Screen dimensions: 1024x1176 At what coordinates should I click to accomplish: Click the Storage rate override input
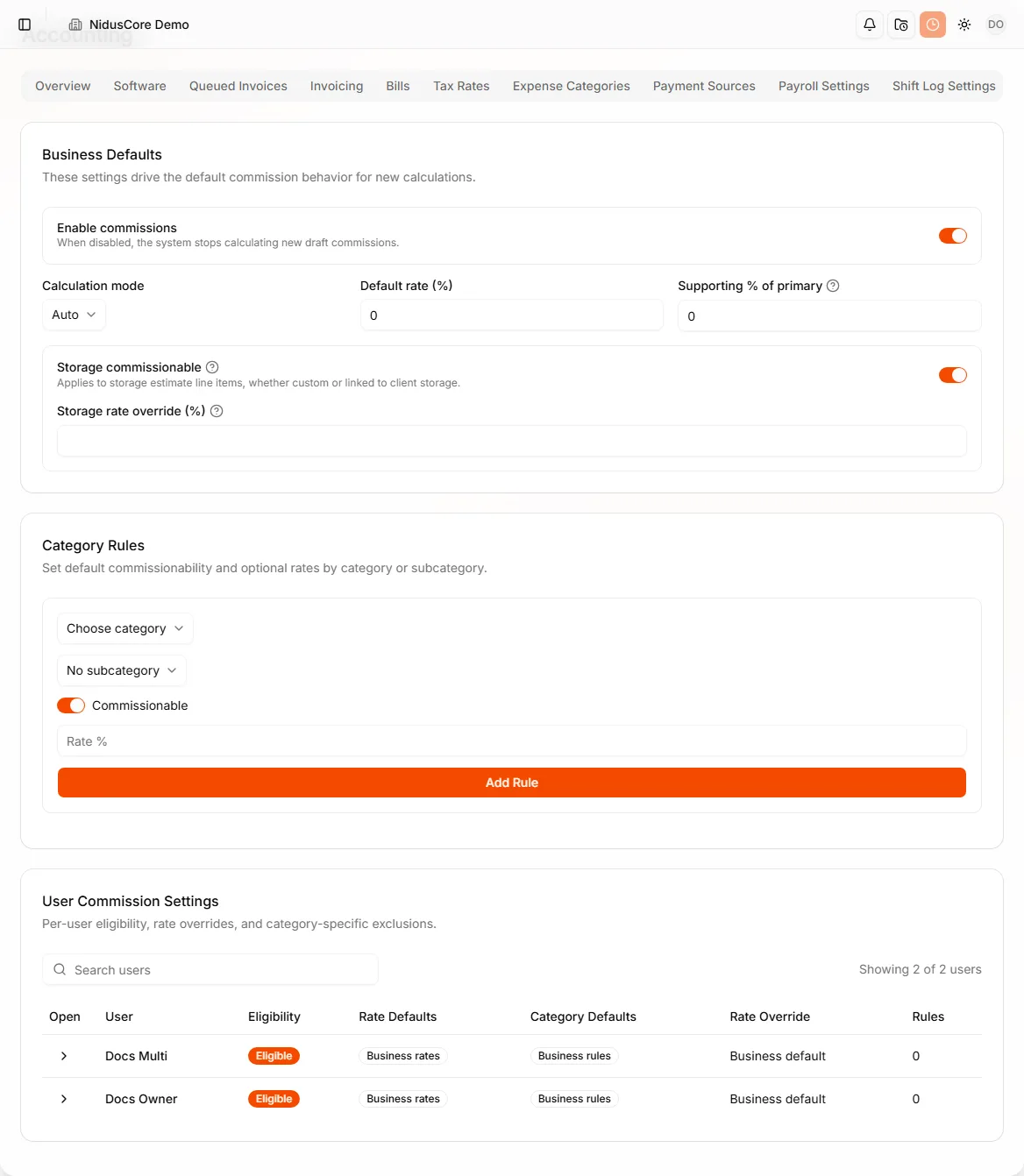click(512, 441)
